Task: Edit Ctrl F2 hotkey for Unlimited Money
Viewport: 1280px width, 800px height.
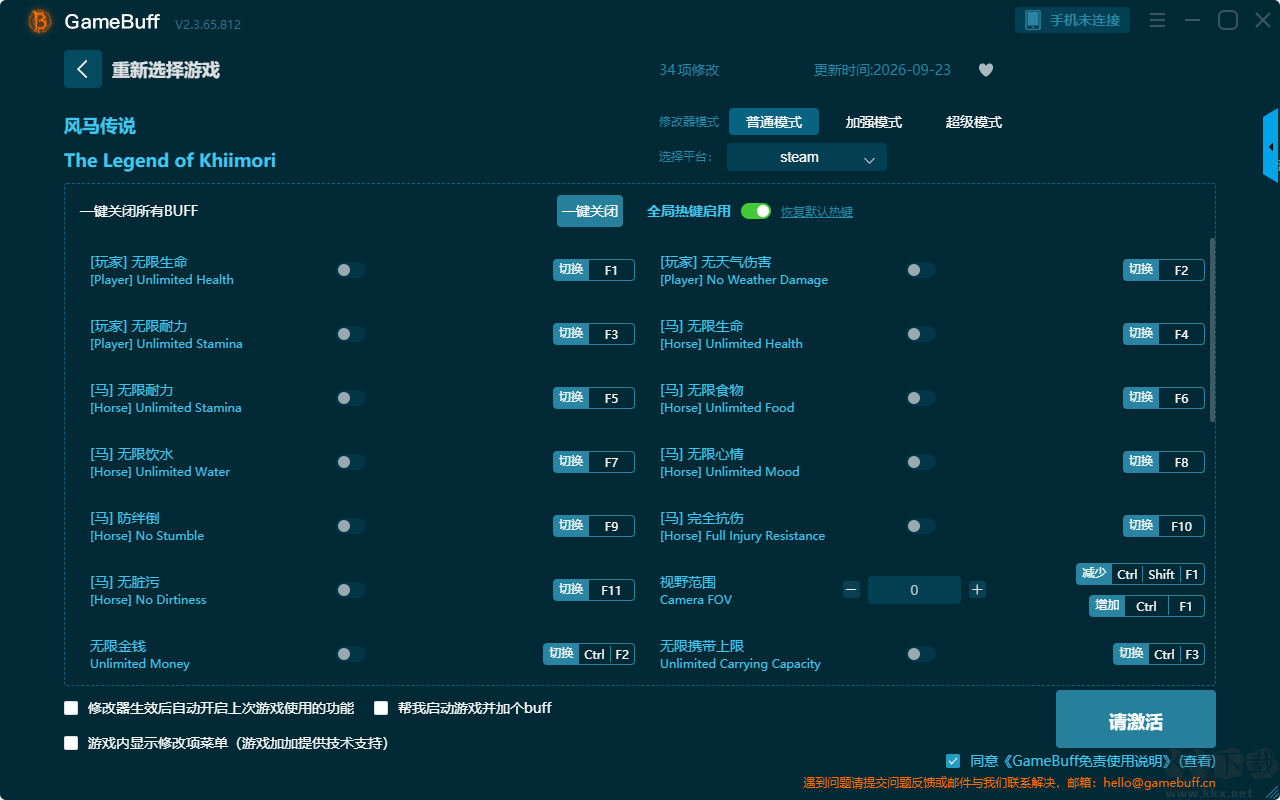Action: [589, 654]
